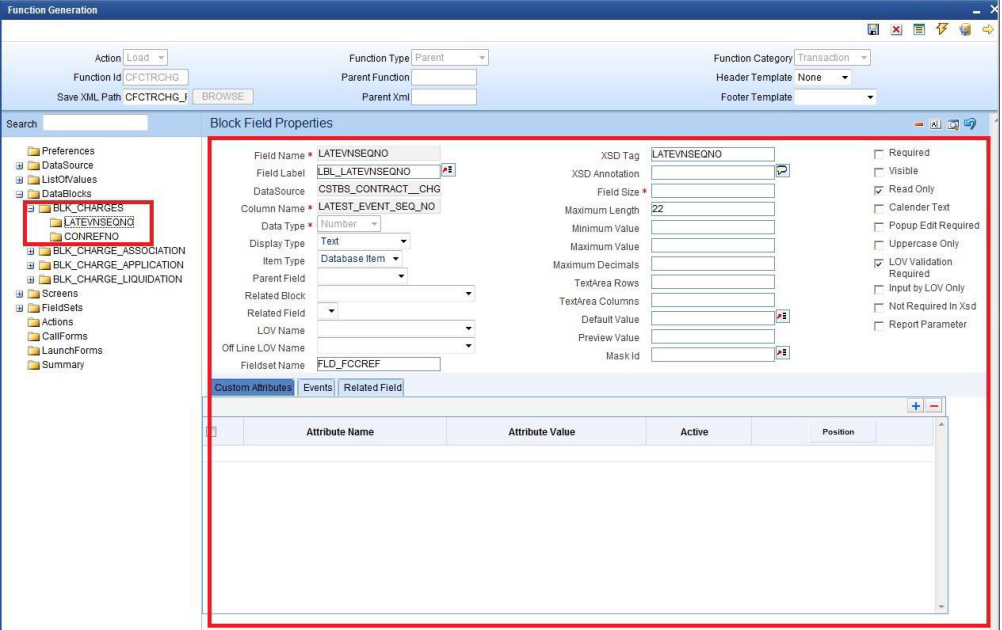
Task: Click the Fieldset Name field
Action: click(x=378, y=364)
